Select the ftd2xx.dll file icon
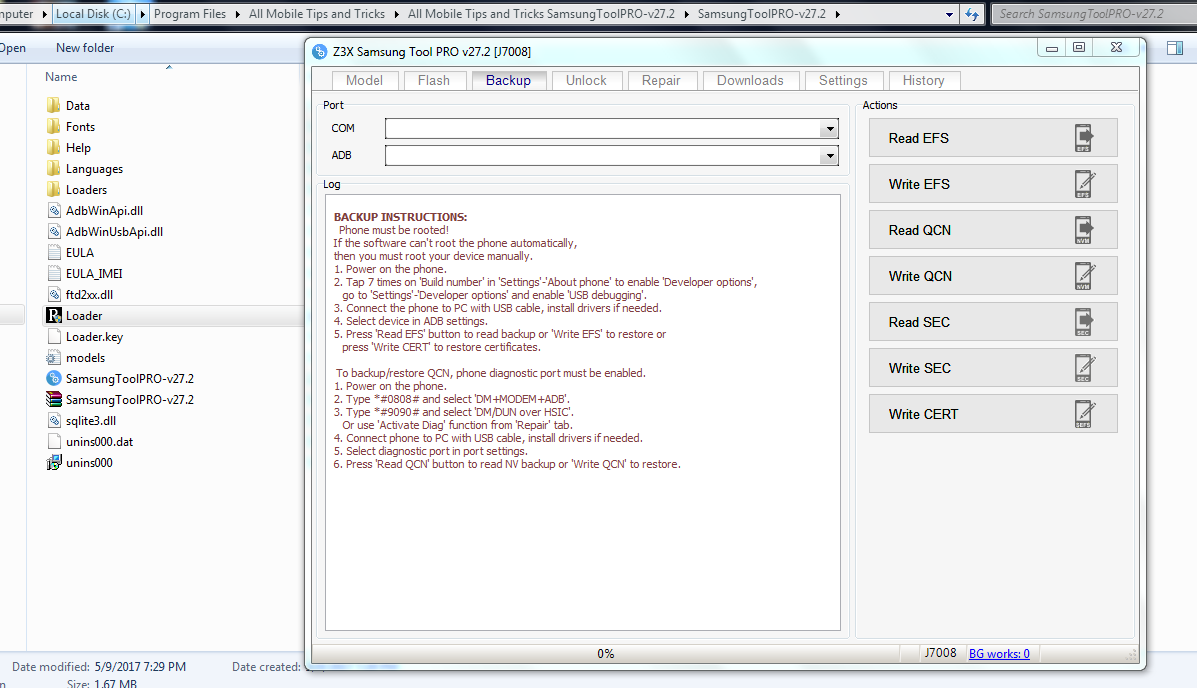 53,295
